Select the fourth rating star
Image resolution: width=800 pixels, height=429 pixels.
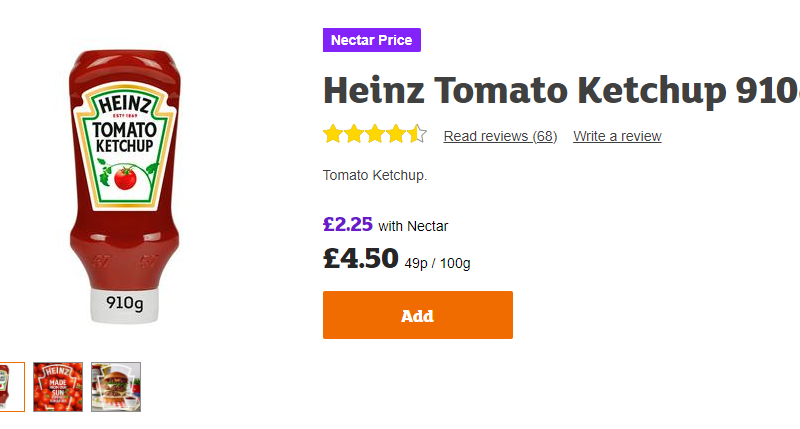[396, 134]
